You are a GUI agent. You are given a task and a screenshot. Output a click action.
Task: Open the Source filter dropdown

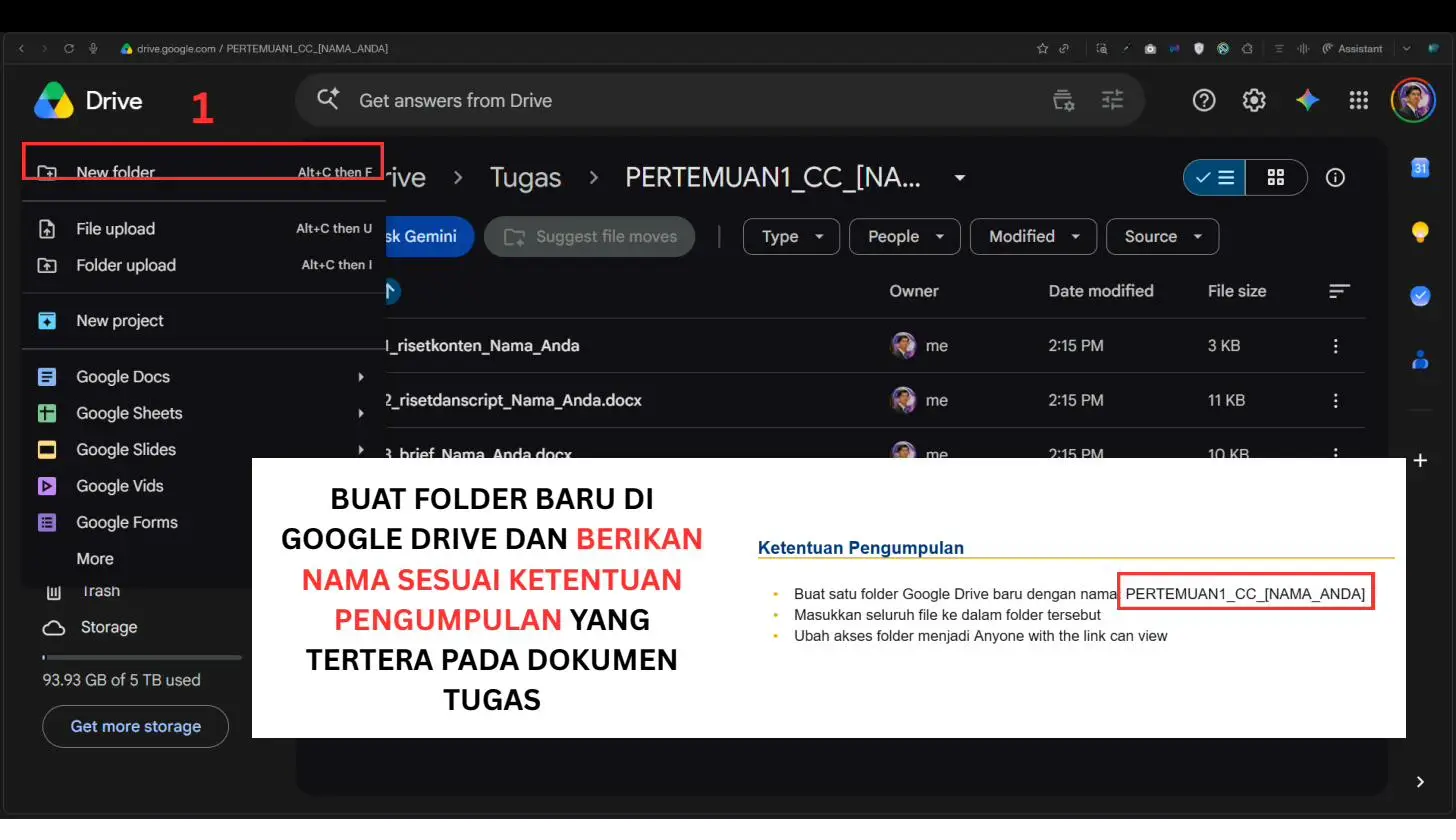coord(1162,236)
